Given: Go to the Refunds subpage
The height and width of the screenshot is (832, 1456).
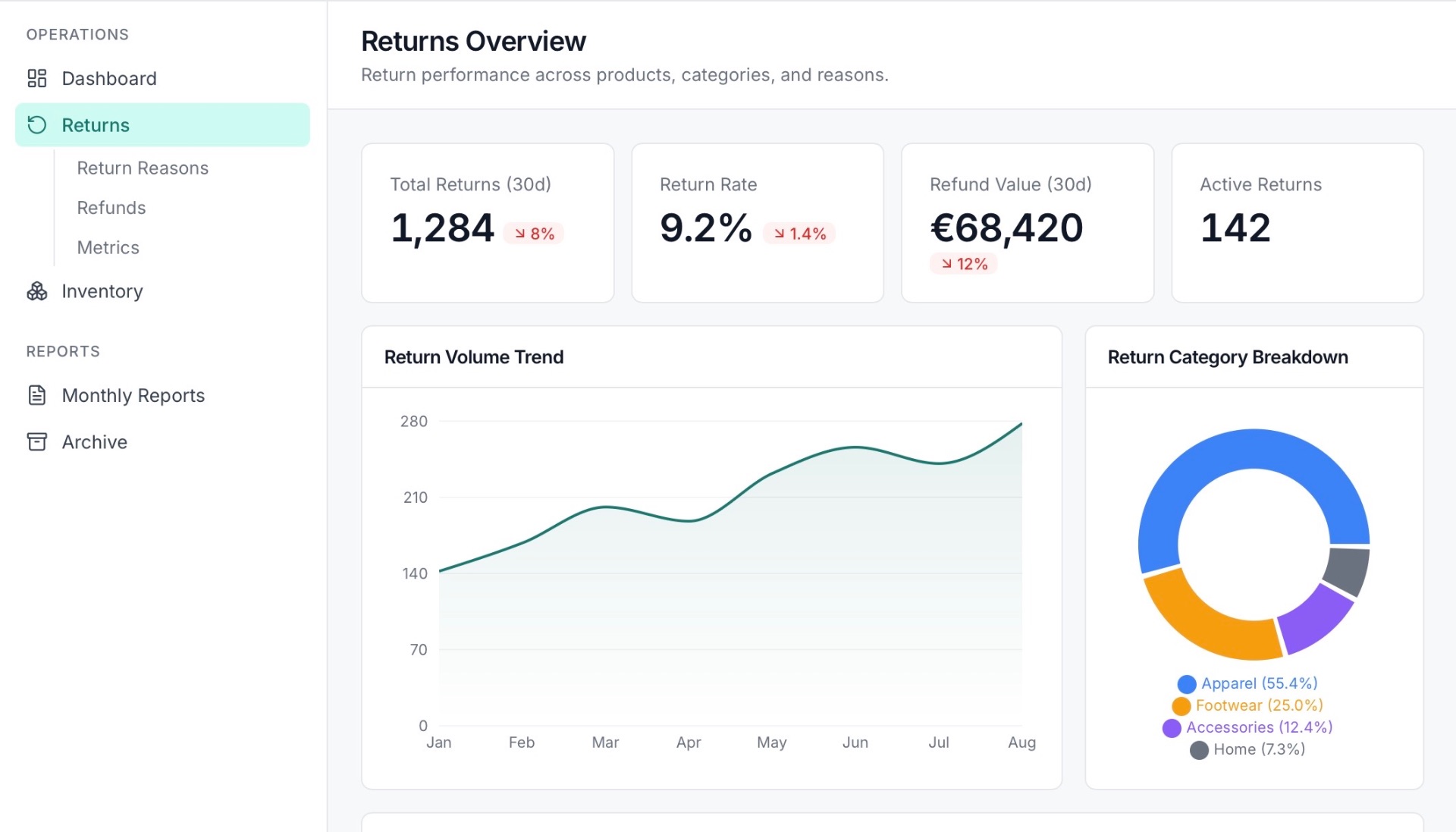Looking at the screenshot, I should pos(111,208).
